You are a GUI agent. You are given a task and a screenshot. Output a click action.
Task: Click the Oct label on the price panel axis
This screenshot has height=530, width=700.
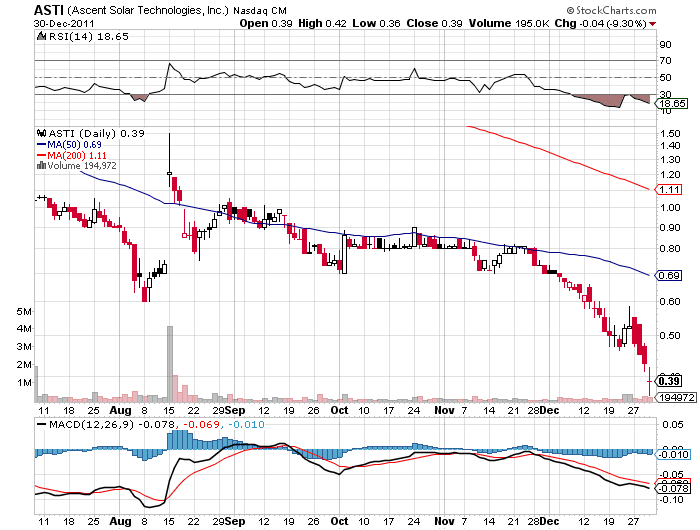click(339, 410)
